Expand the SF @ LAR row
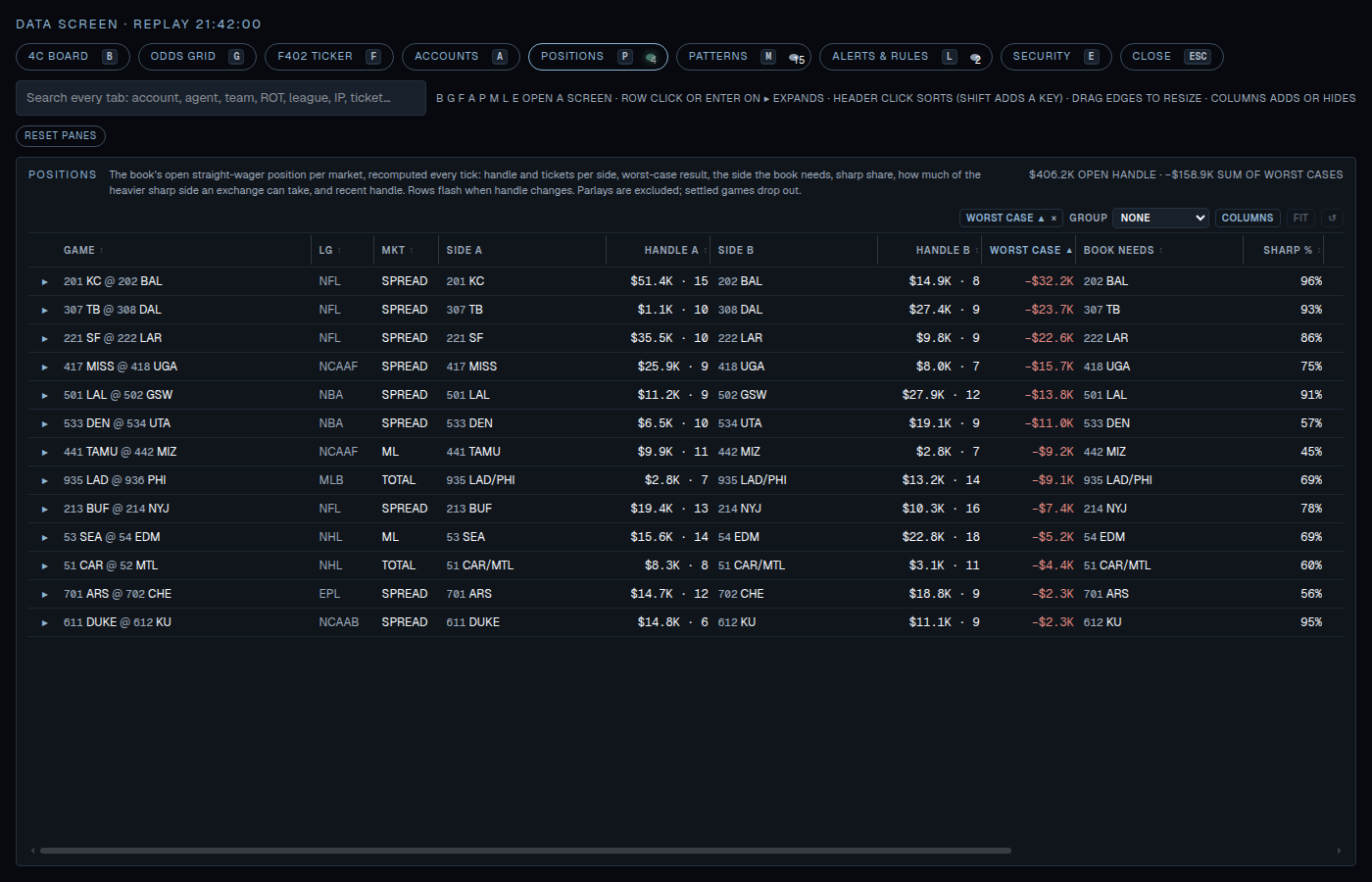The width and height of the screenshot is (1372, 882). pyautogui.click(x=45, y=339)
